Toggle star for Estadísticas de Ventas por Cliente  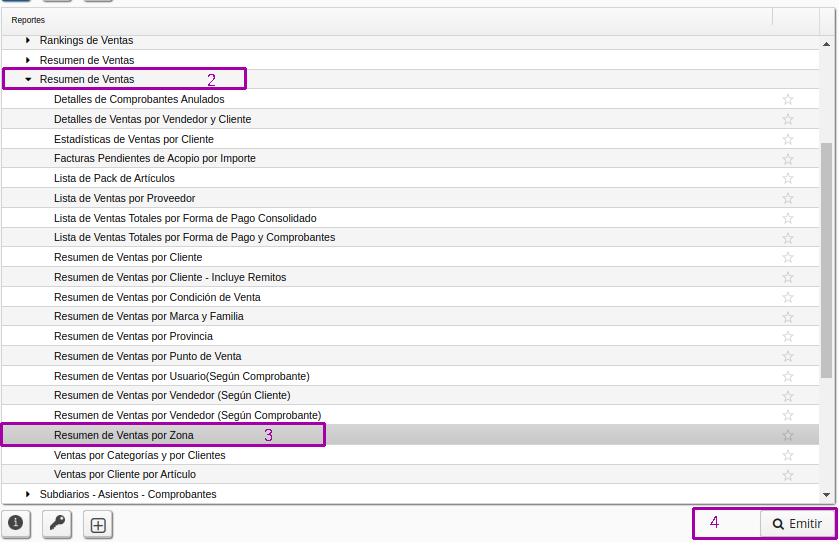pos(788,139)
